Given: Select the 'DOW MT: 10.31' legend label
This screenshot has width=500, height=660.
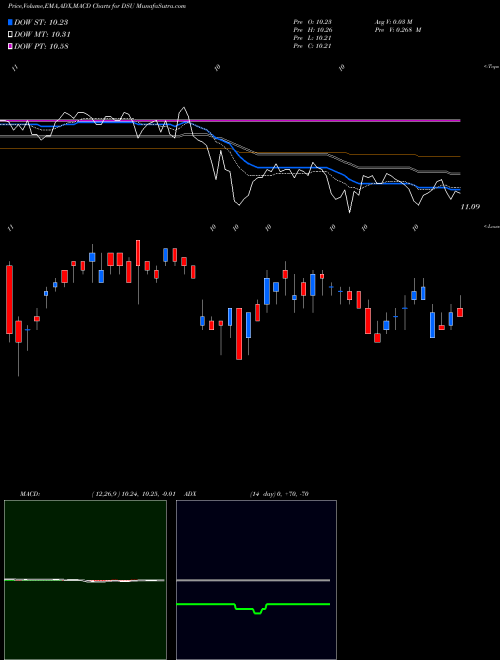Looking at the screenshot, I should (x=43, y=35).
